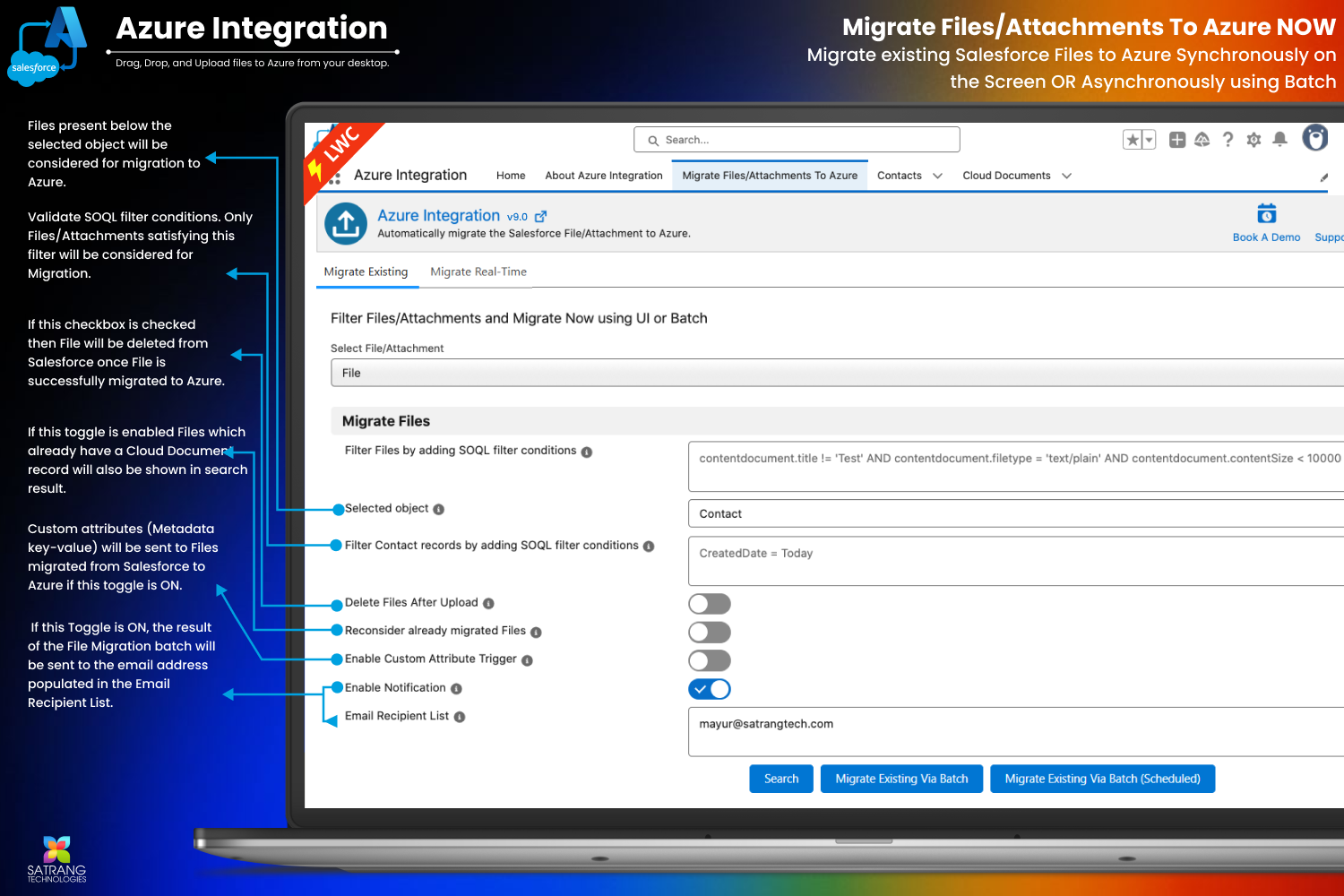This screenshot has width=1344, height=896.
Task: Open the Contacts navigation tab
Action: [x=900, y=176]
